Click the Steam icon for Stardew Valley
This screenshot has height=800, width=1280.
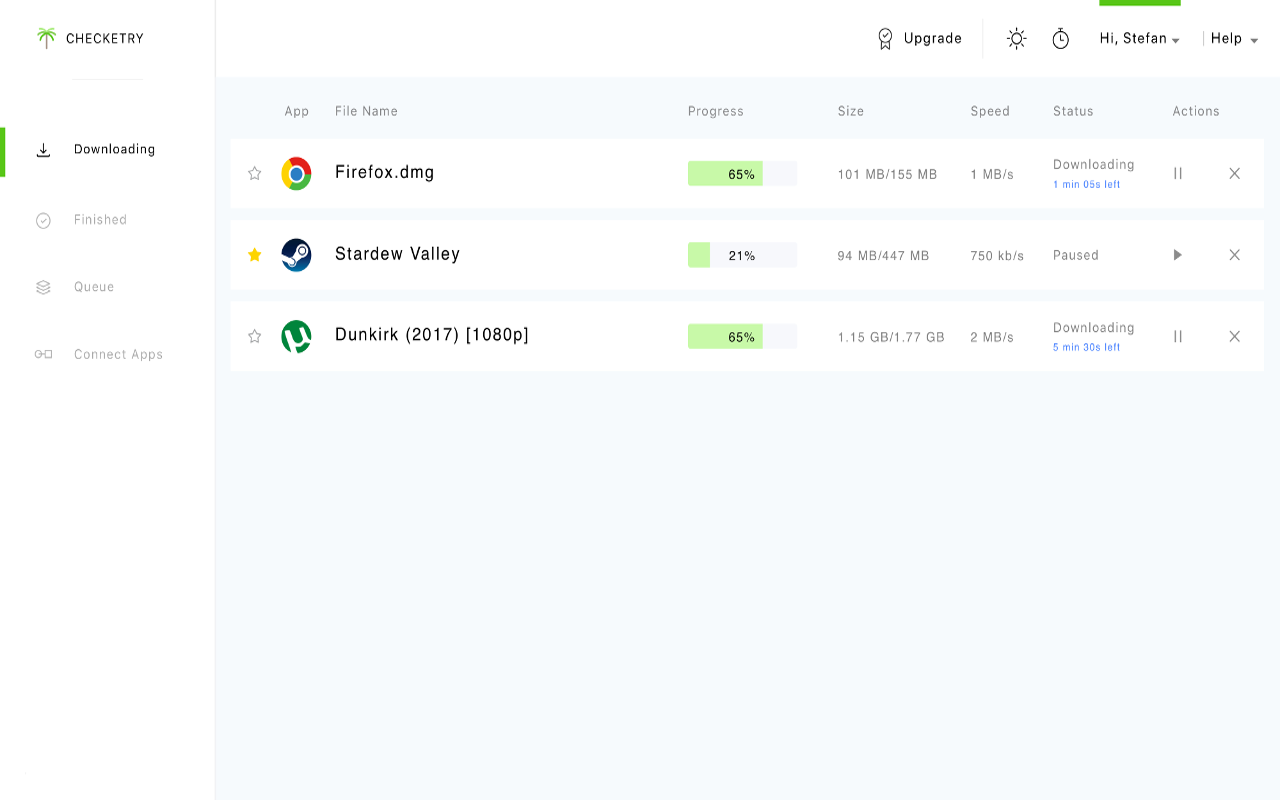pos(296,255)
